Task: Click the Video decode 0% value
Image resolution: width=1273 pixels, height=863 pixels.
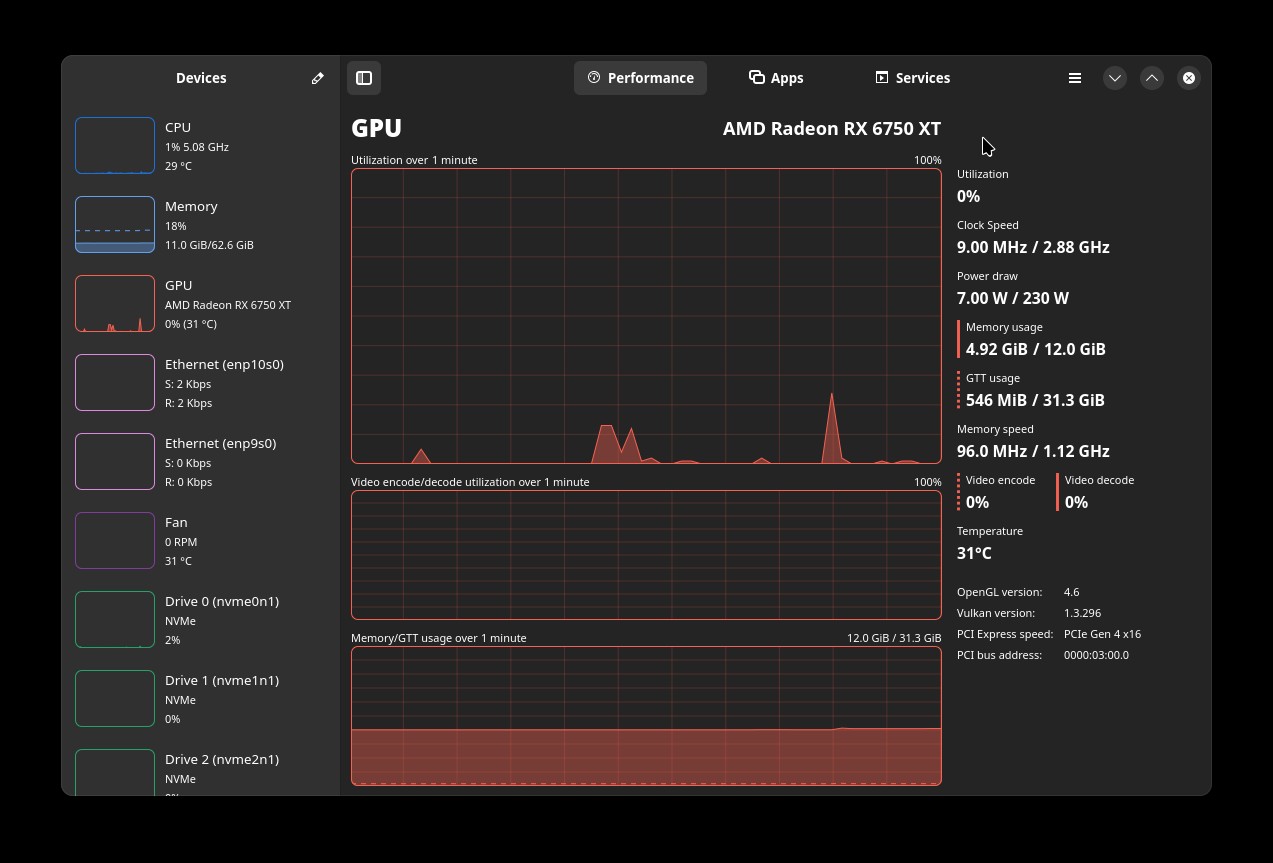Action: [x=1076, y=502]
